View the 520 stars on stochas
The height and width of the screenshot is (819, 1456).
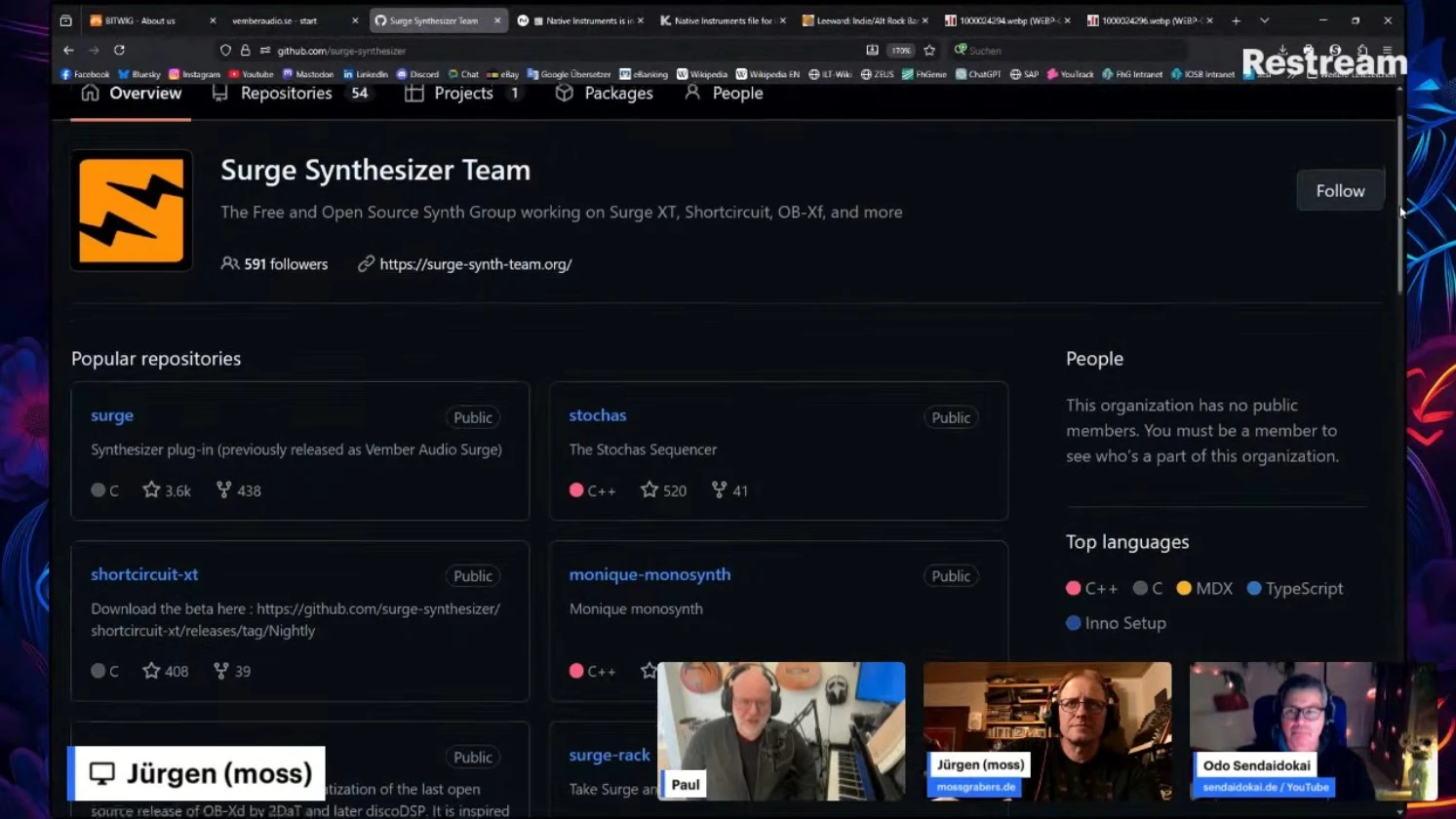663,490
